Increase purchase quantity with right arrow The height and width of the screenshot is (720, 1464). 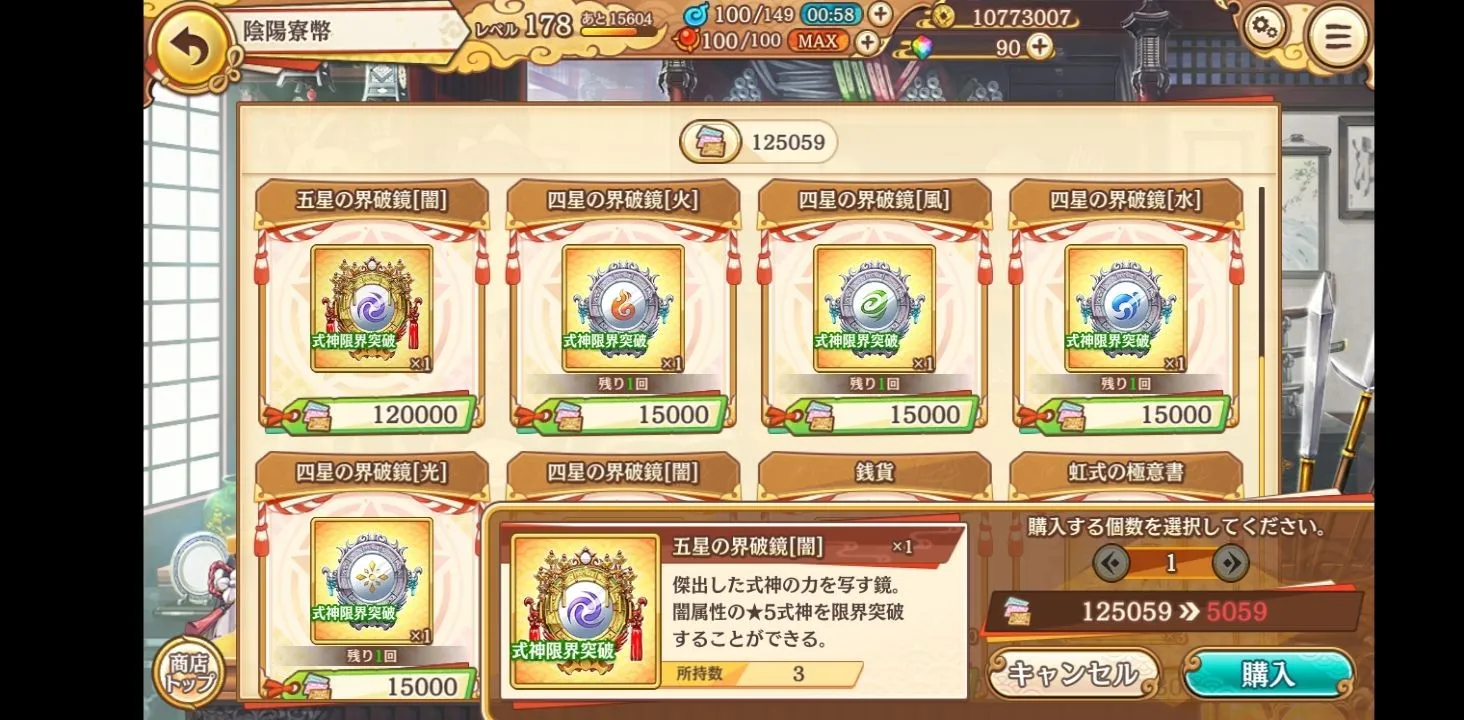click(x=1230, y=563)
